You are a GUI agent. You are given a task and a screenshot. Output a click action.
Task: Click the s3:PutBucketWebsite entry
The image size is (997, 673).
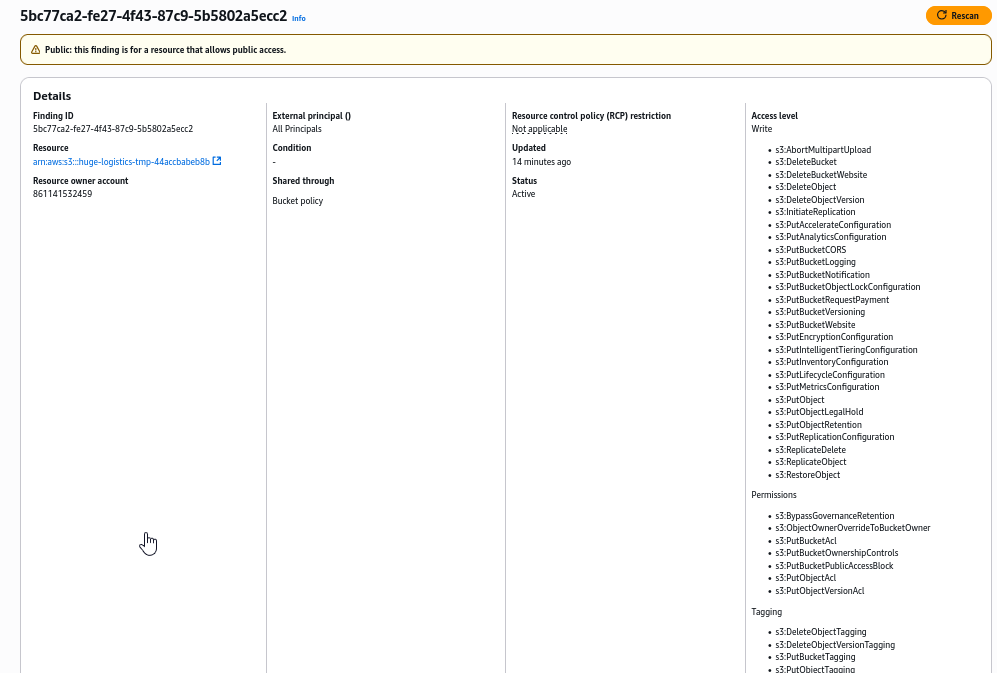pos(815,325)
